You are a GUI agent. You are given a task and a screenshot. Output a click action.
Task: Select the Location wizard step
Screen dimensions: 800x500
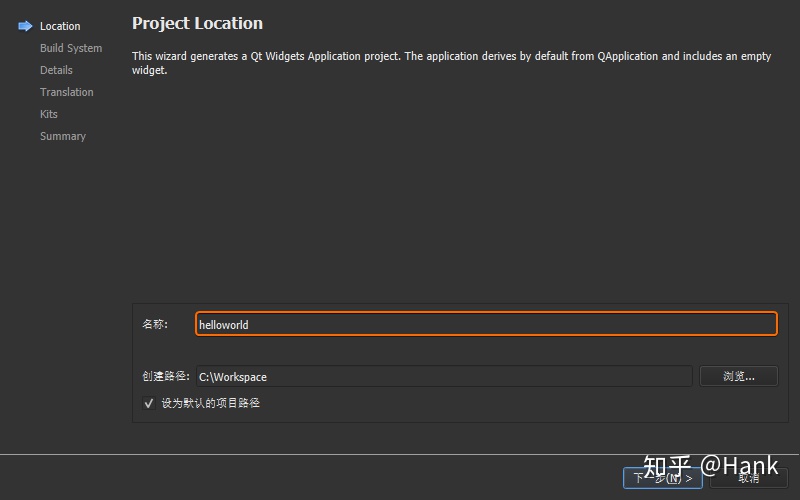pos(60,26)
